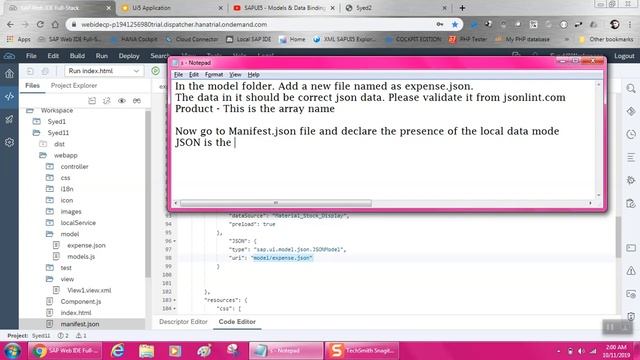Open a new Chrome tab
The width and height of the screenshot is (640, 360).
pos(462,8)
